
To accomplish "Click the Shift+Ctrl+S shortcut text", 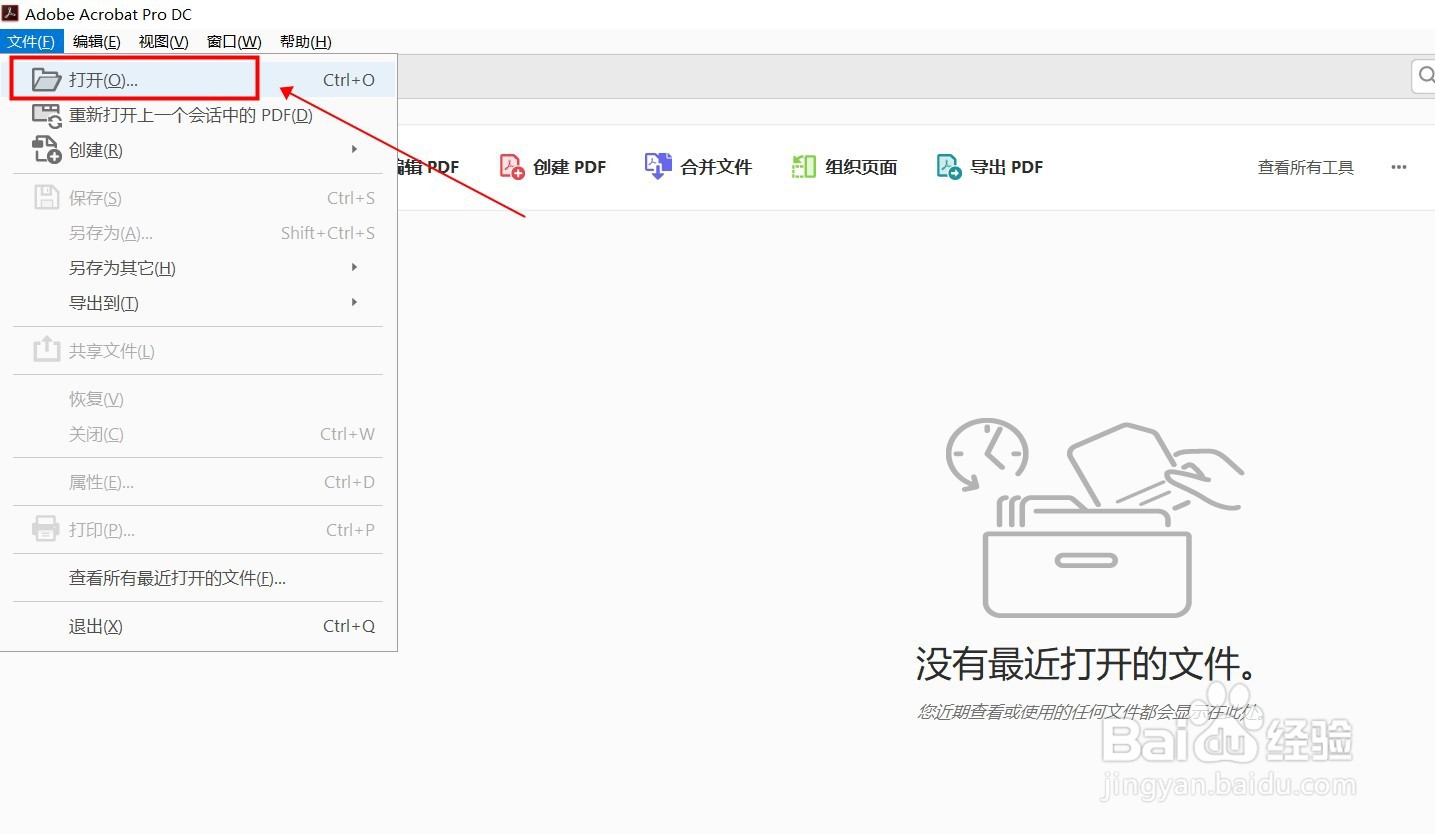I will 328,233.
